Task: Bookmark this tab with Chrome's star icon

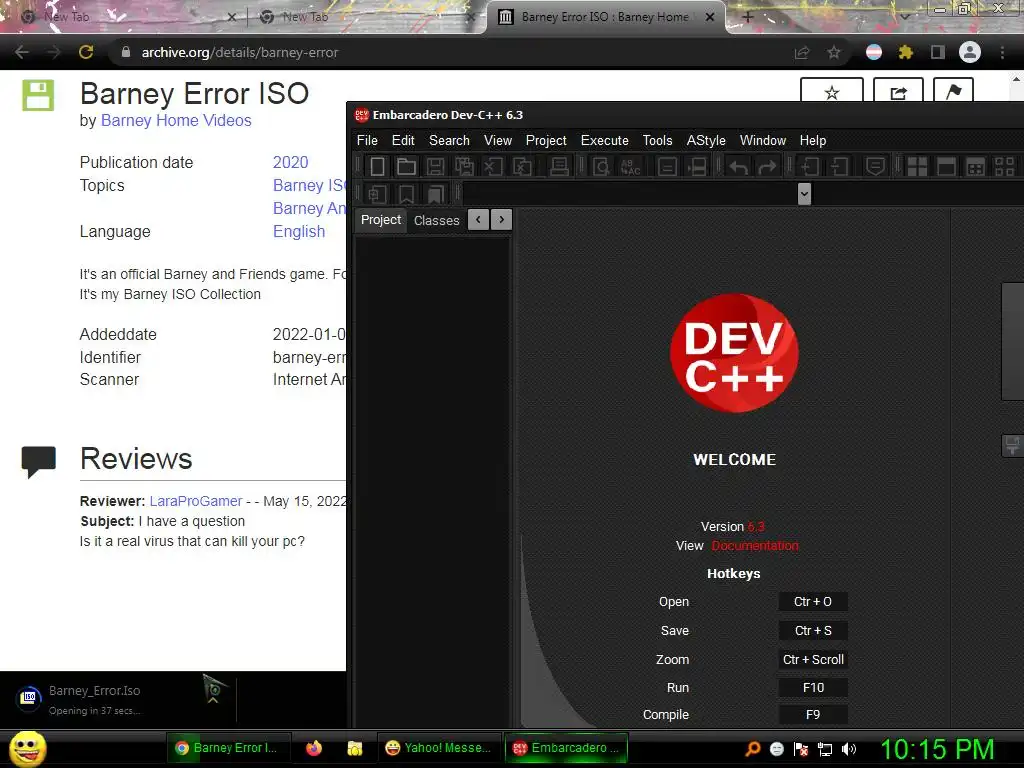Action: tap(834, 52)
